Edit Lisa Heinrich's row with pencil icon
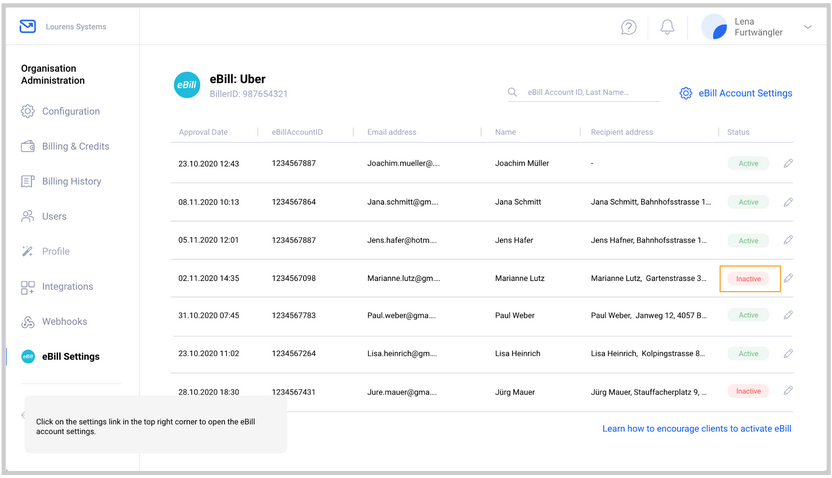The image size is (832, 478). pyautogui.click(x=788, y=353)
